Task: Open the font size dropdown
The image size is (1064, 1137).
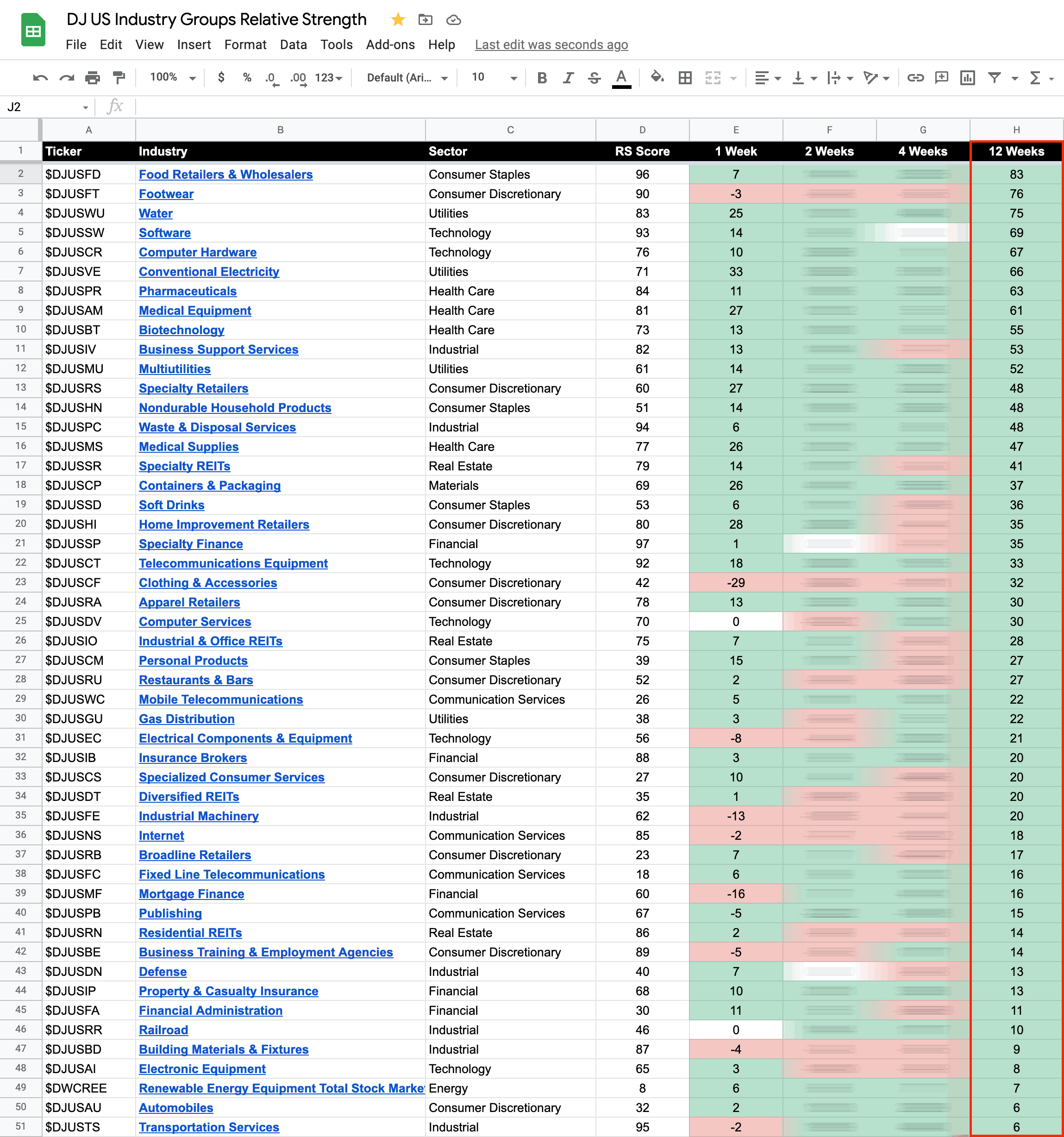Action: [x=494, y=78]
